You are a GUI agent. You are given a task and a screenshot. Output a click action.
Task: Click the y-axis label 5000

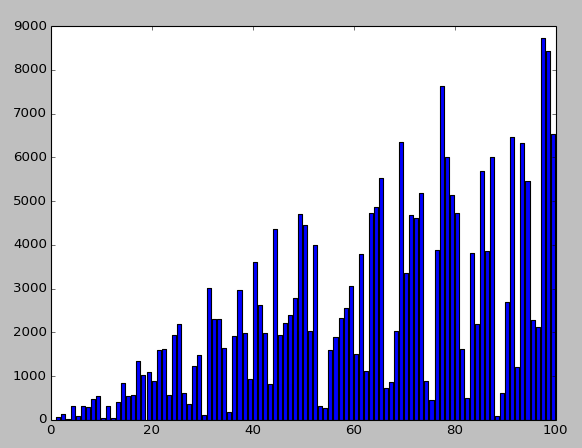tap(30, 201)
